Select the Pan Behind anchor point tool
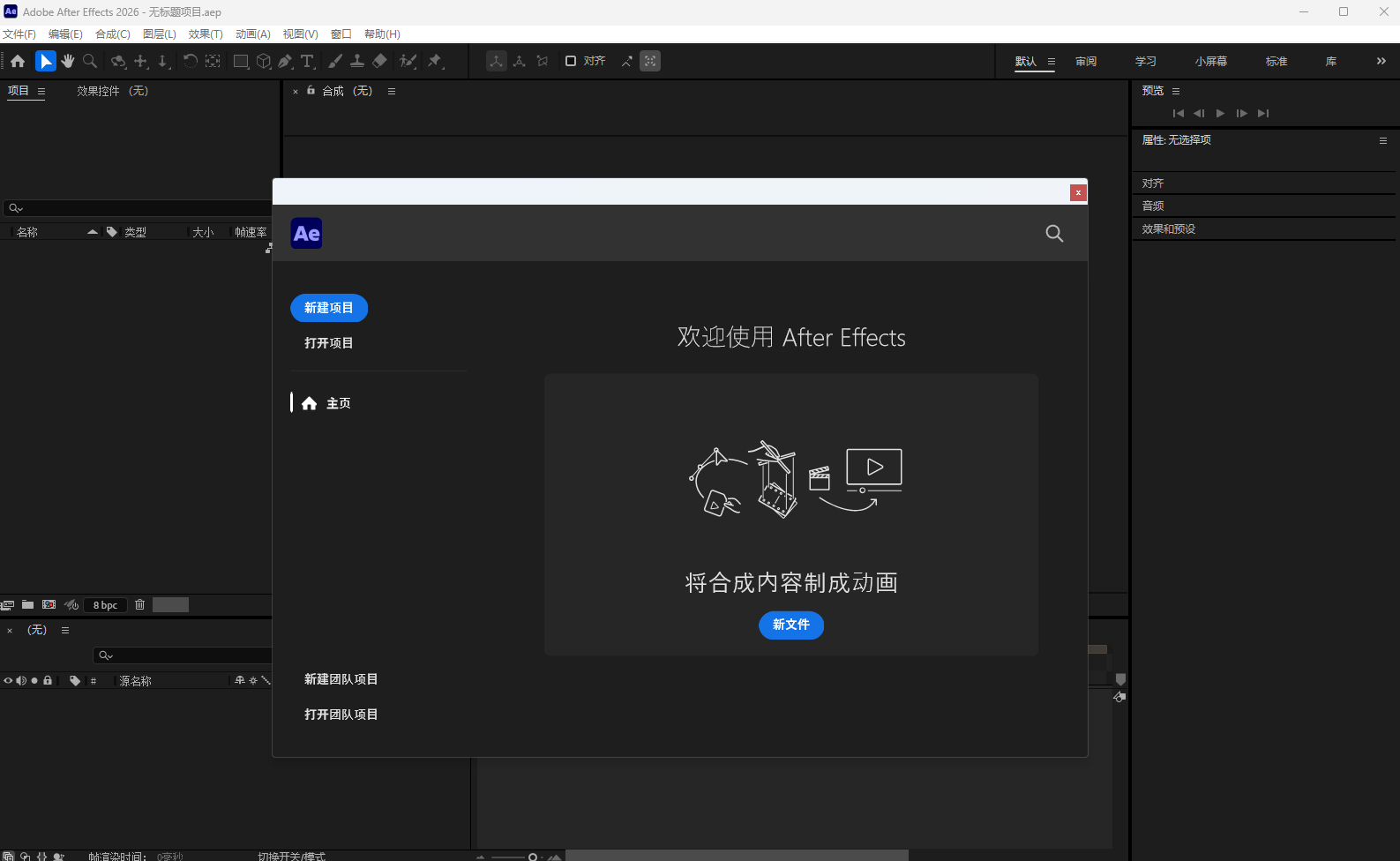Viewport: 1400px width, 861px height. tap(213, 61)
